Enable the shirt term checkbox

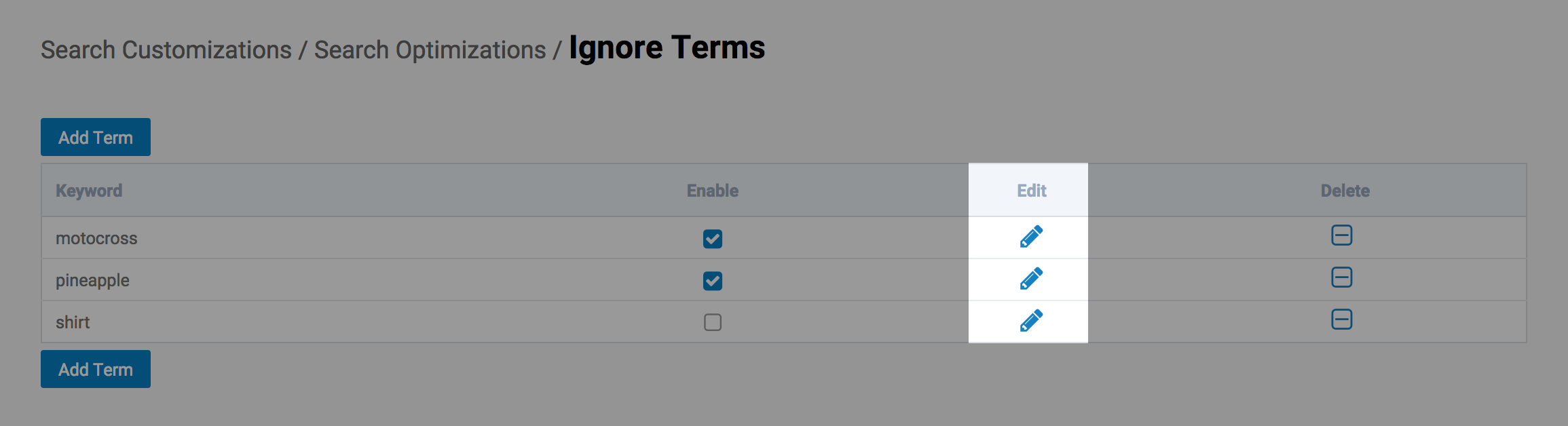[712, 322]
